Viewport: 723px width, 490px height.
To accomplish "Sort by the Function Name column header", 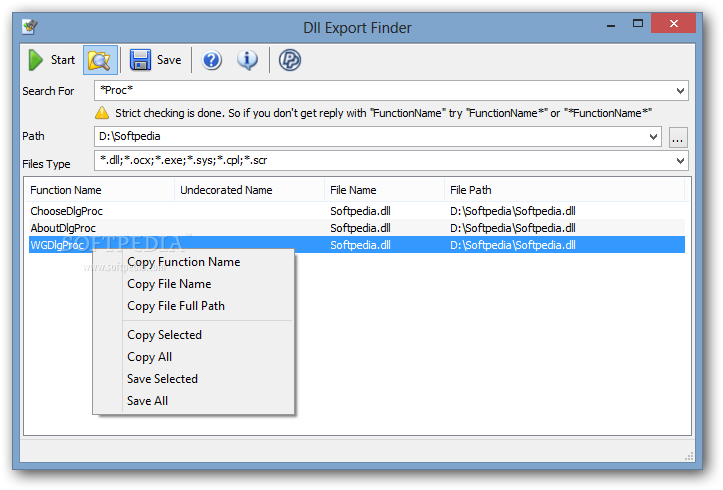I will [100, 190].
